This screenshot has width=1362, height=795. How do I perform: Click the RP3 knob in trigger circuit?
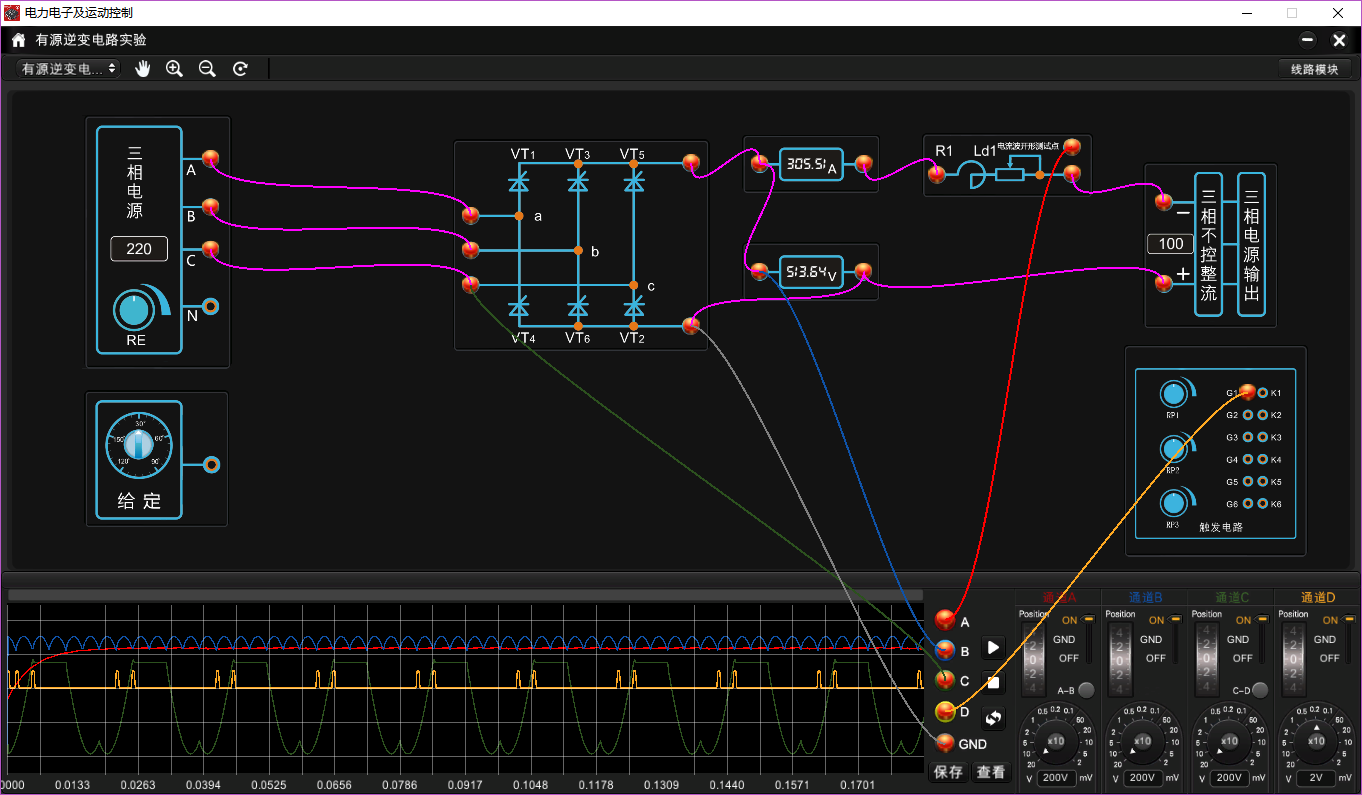pyautogui.click(x=1174, y=503)
